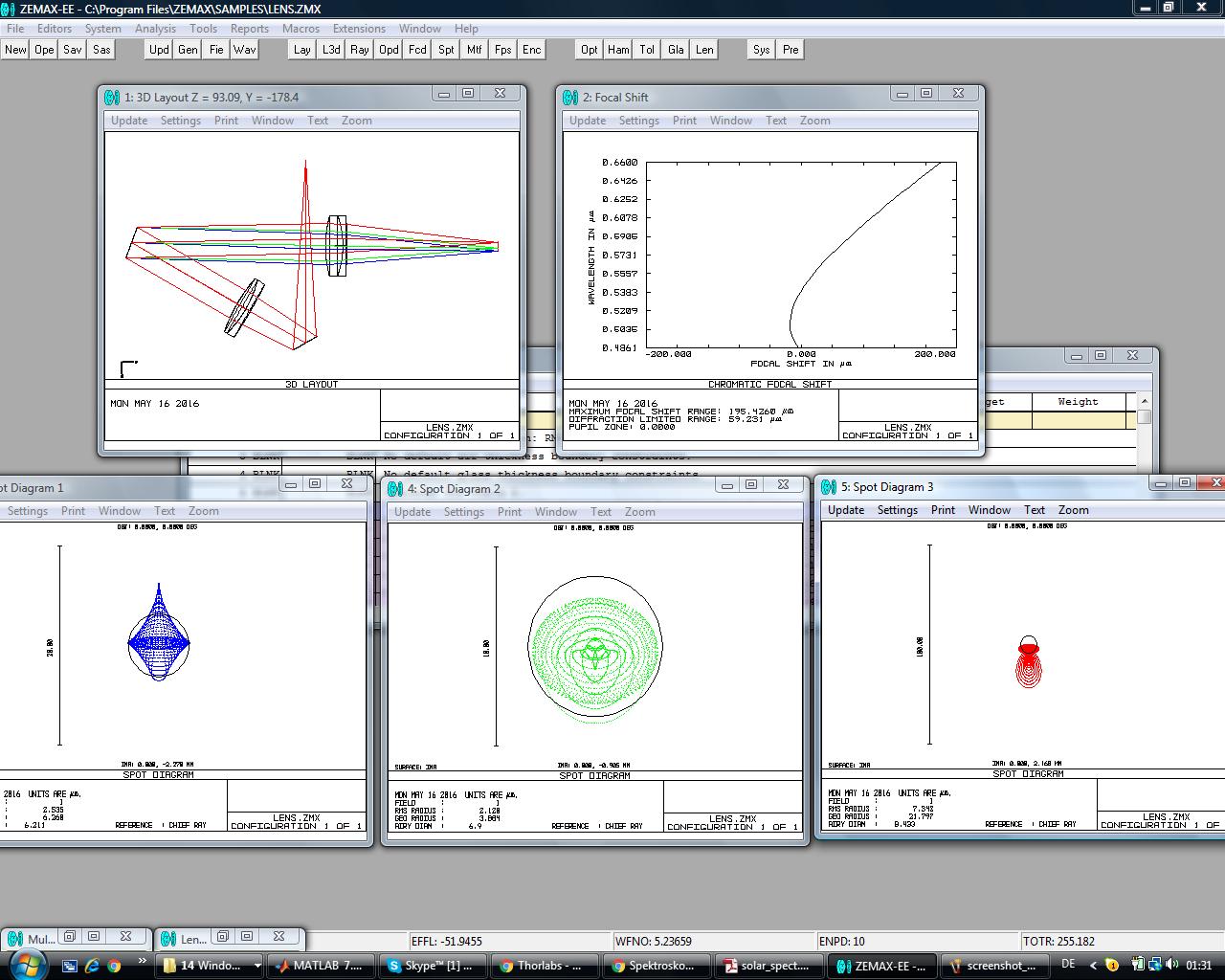The image size is (1225, 980).
Task: Open a 3D layout via the L3d icon
Action: (x=330, y=49)
